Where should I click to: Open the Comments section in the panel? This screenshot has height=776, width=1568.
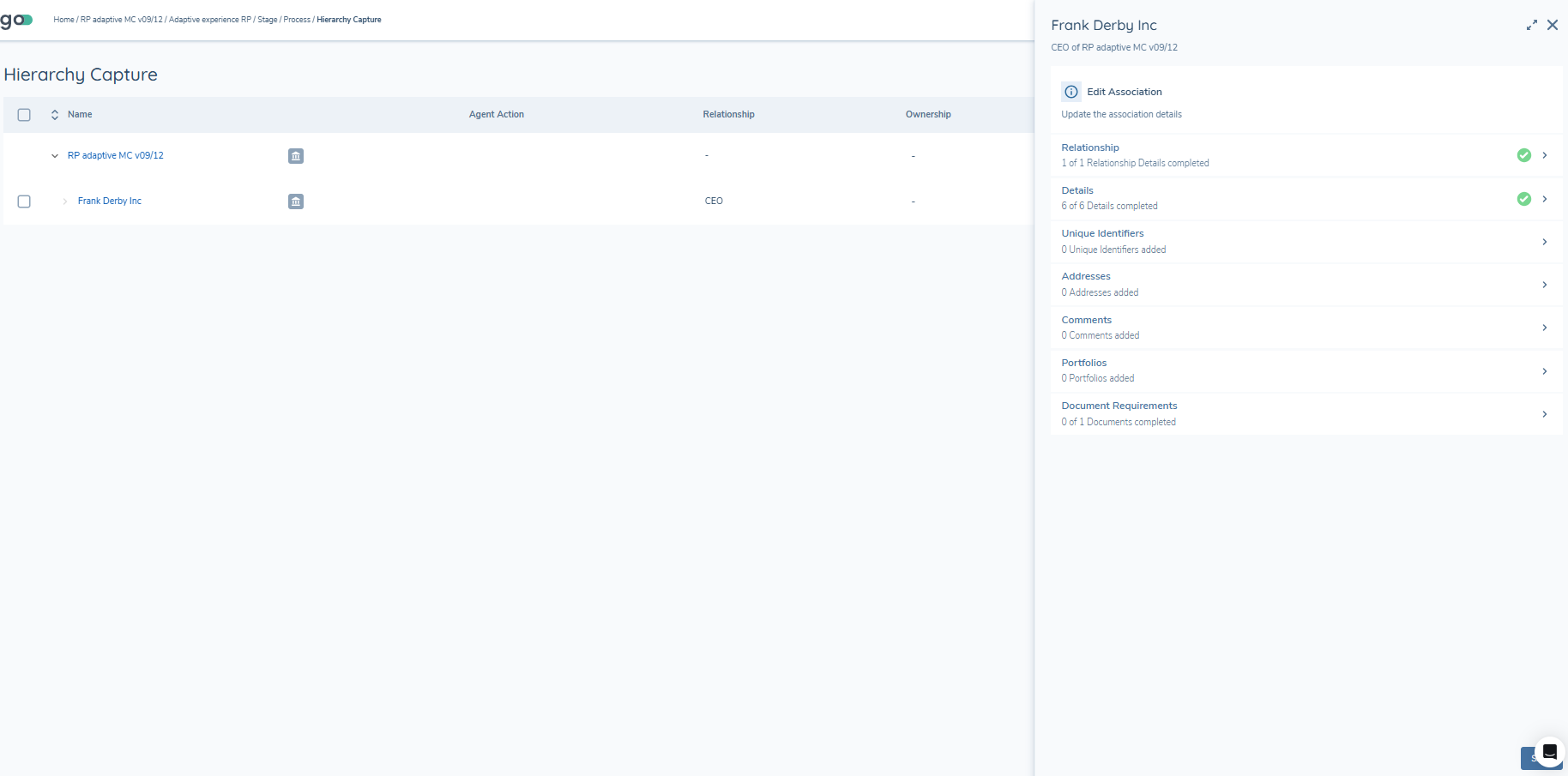click(x=1086, y=320)
